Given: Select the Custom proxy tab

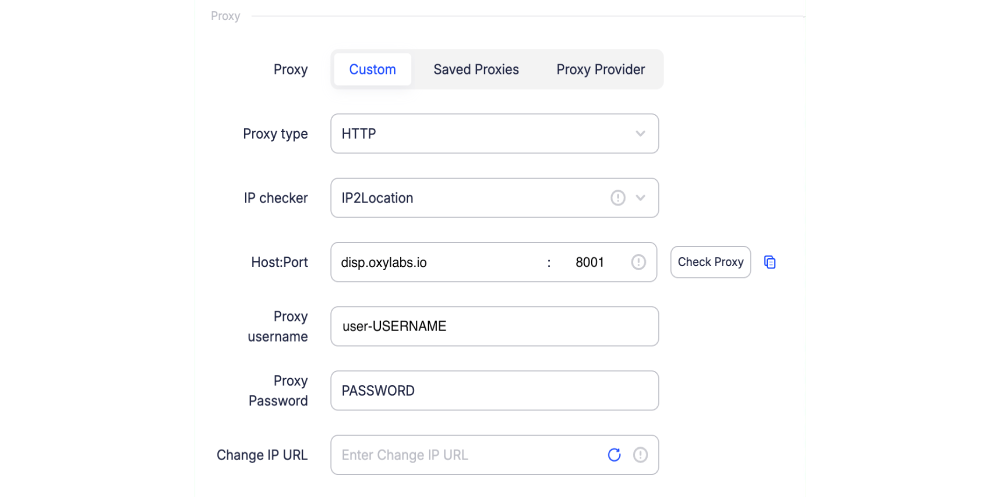Looking at the screenshot, I should [x=372, y=70].
